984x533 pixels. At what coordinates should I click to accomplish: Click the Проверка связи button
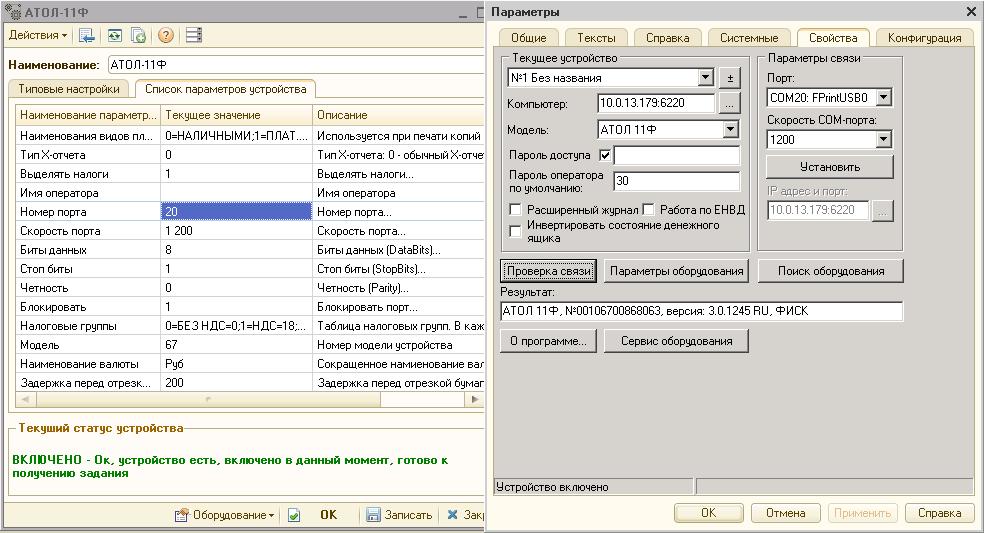(x=549, y=271)
